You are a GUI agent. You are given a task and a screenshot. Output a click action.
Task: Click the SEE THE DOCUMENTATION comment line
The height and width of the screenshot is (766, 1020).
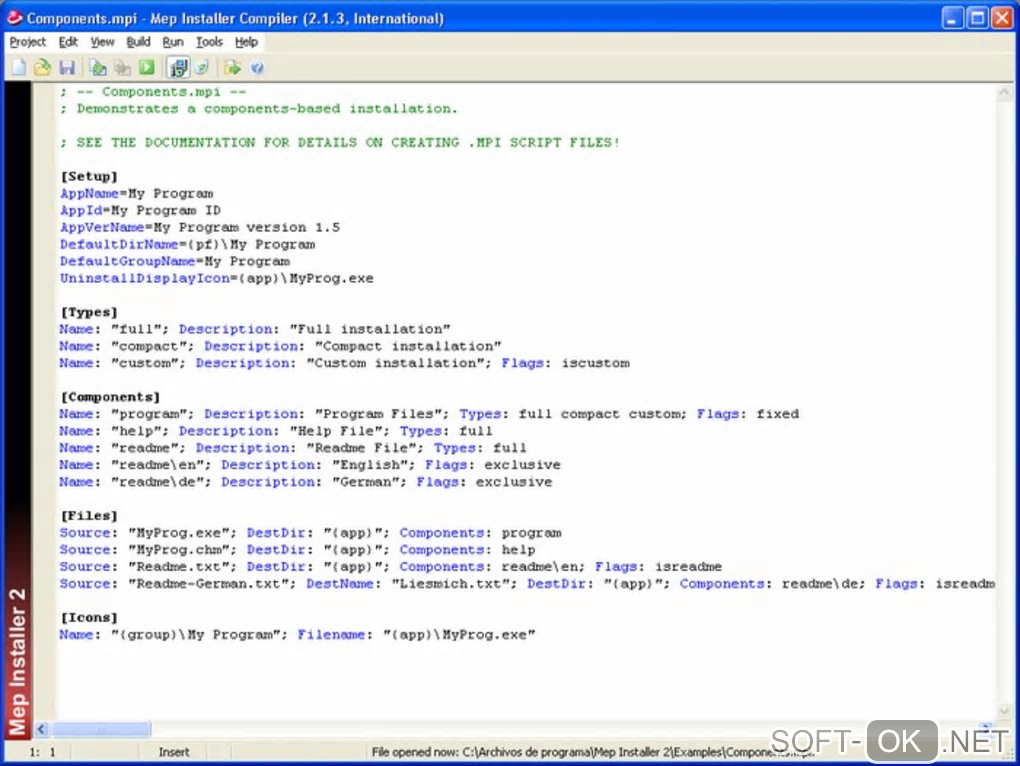point(340,142)
